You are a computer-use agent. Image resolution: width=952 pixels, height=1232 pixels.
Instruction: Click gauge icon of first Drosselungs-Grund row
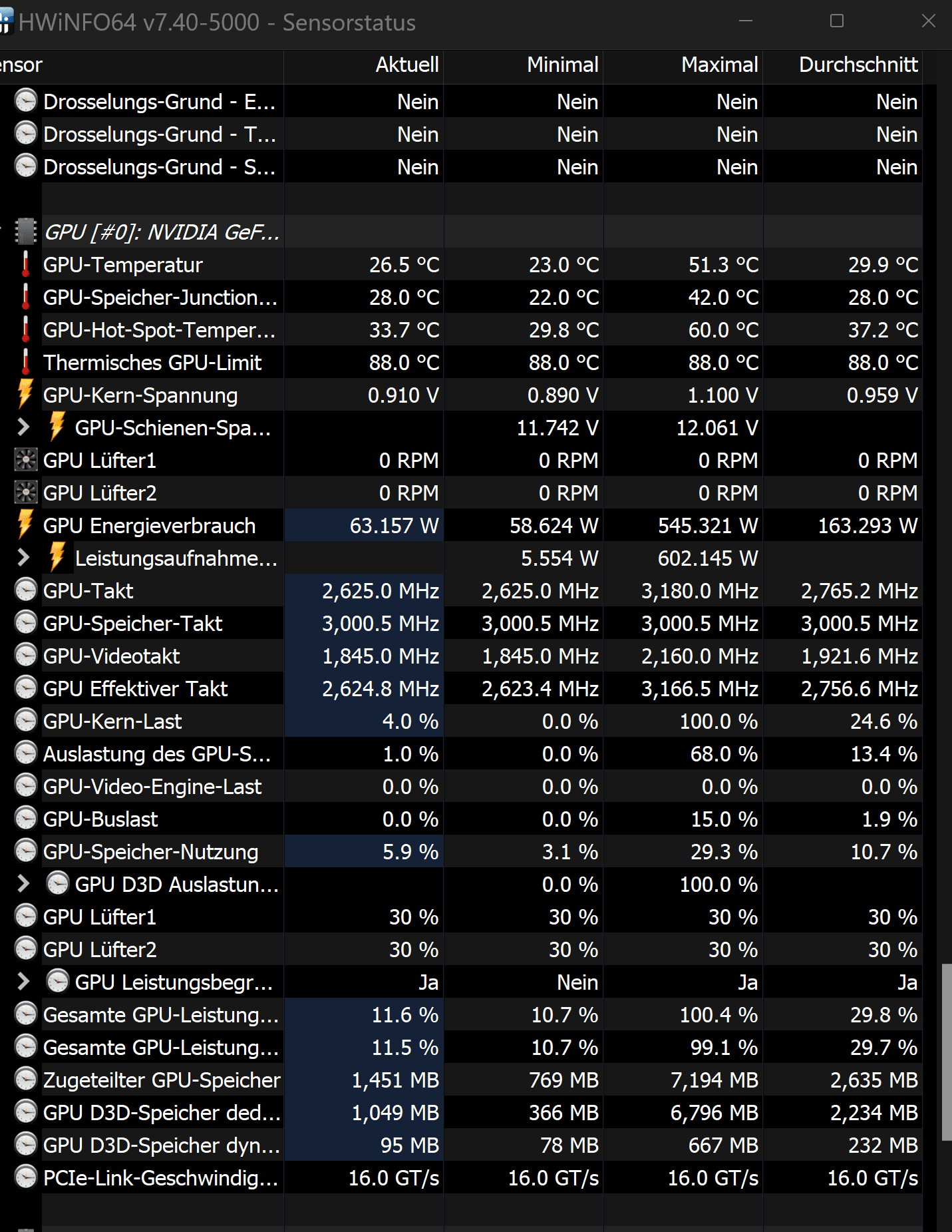pyautogui.click(x=25, y=101)
